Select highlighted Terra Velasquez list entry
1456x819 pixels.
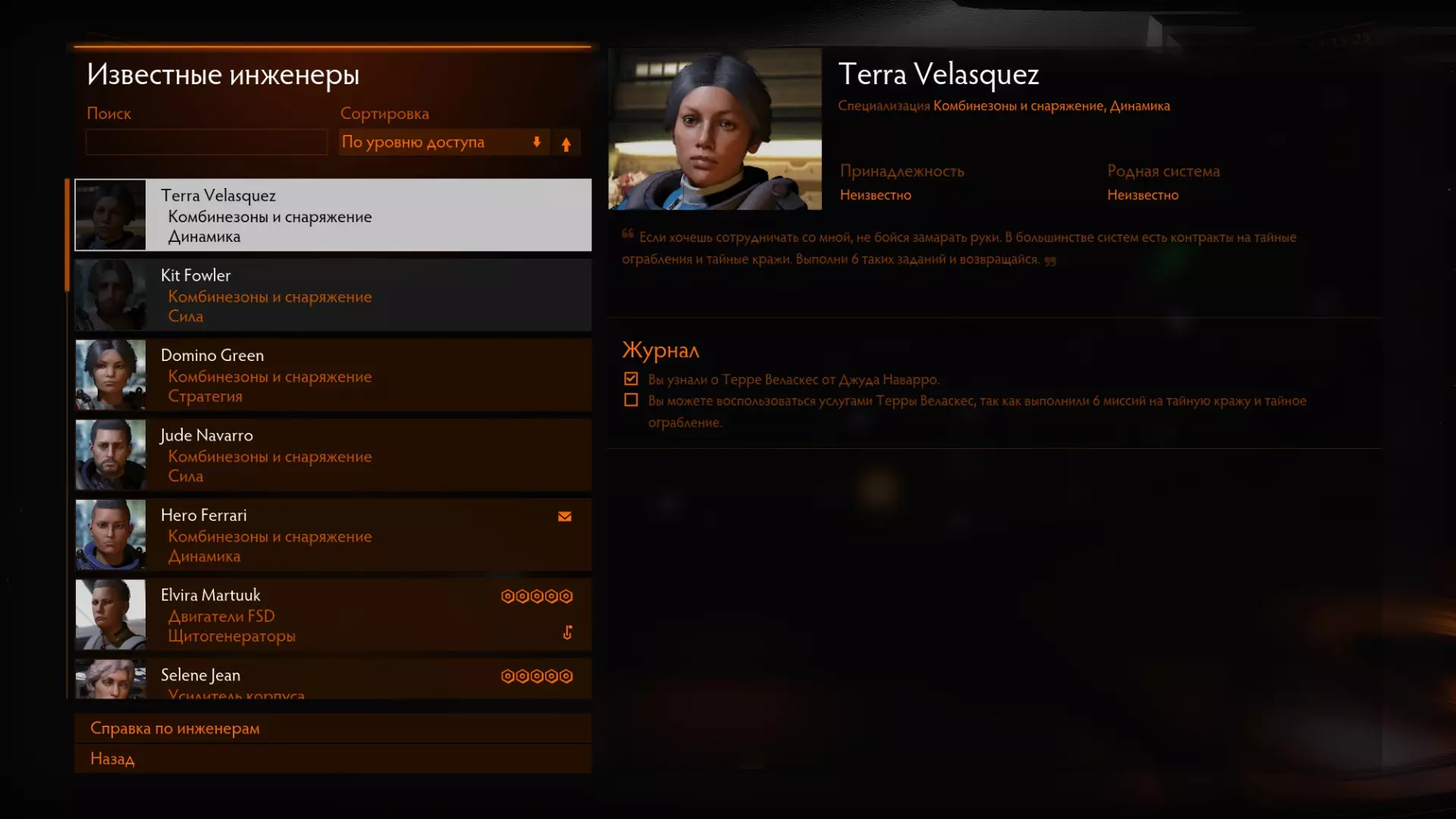(333, 215)
